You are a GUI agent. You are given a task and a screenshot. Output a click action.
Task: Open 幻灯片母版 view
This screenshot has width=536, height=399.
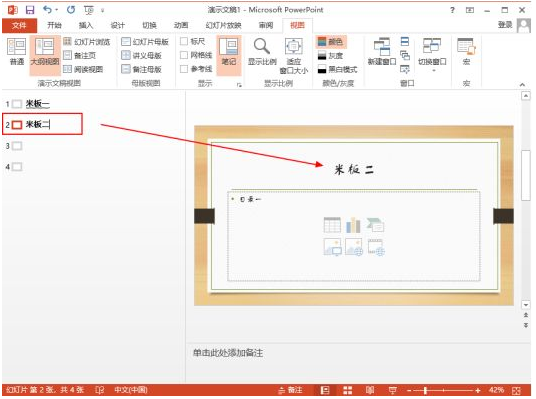click(x=145, y=42)
